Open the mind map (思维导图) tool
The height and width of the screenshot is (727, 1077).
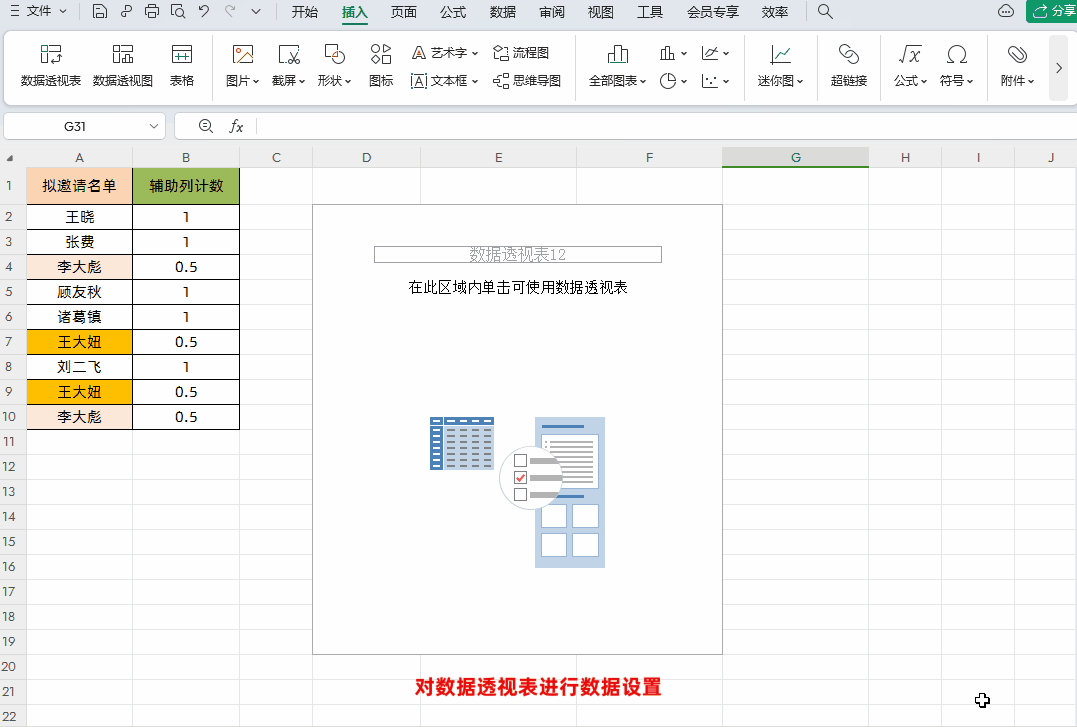(527, 81)
